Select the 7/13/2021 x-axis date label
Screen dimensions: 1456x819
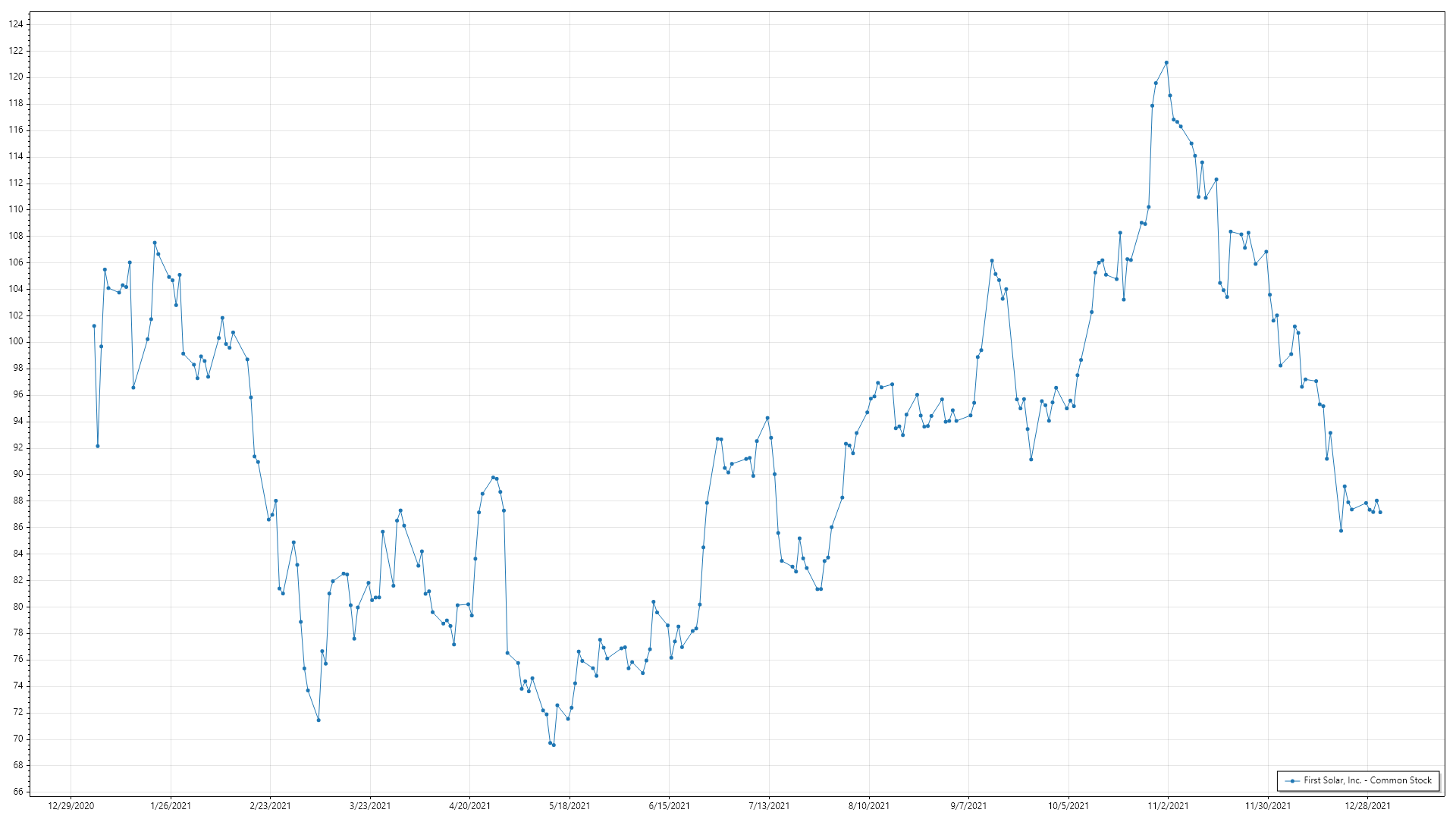point(769,805)
